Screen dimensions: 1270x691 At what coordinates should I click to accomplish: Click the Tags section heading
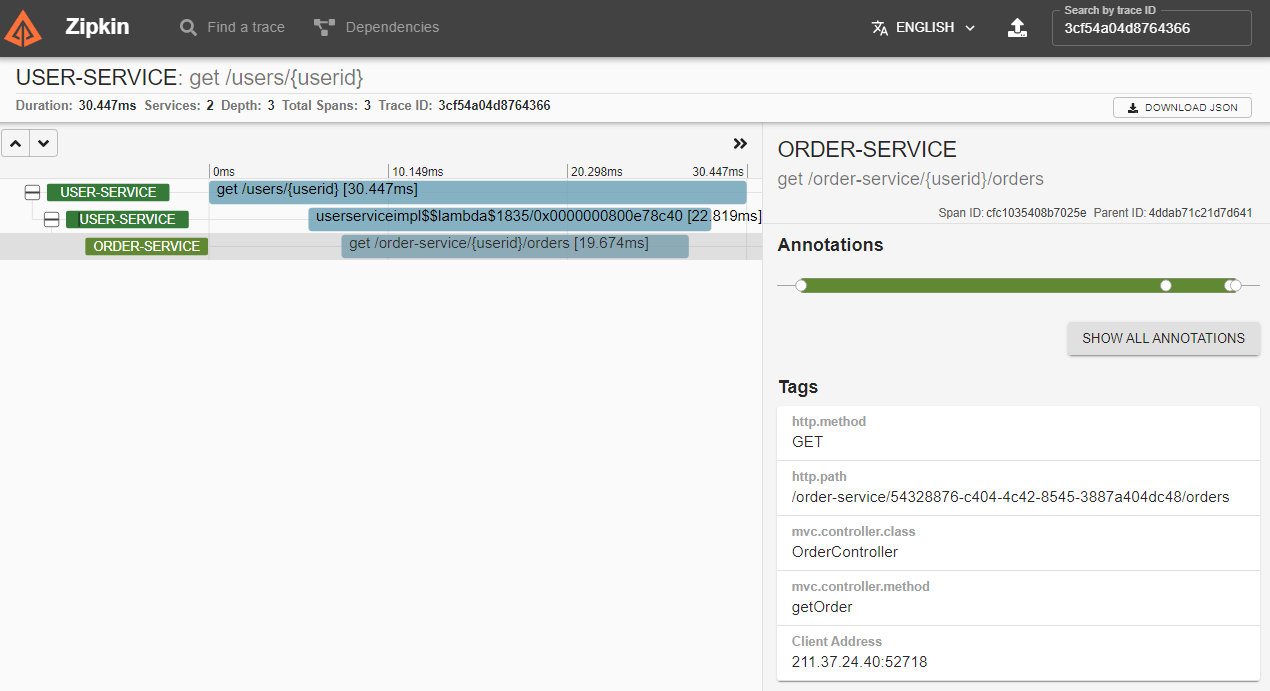click(798, 387)
